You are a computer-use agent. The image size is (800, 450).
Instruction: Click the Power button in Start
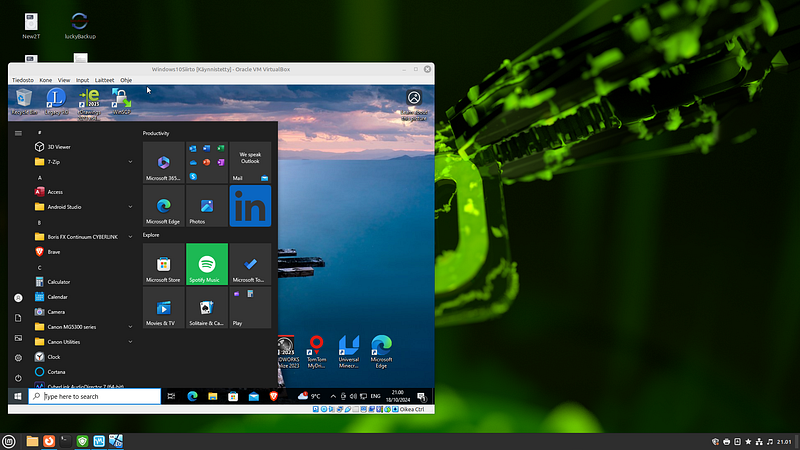click(x=18, y=378)
